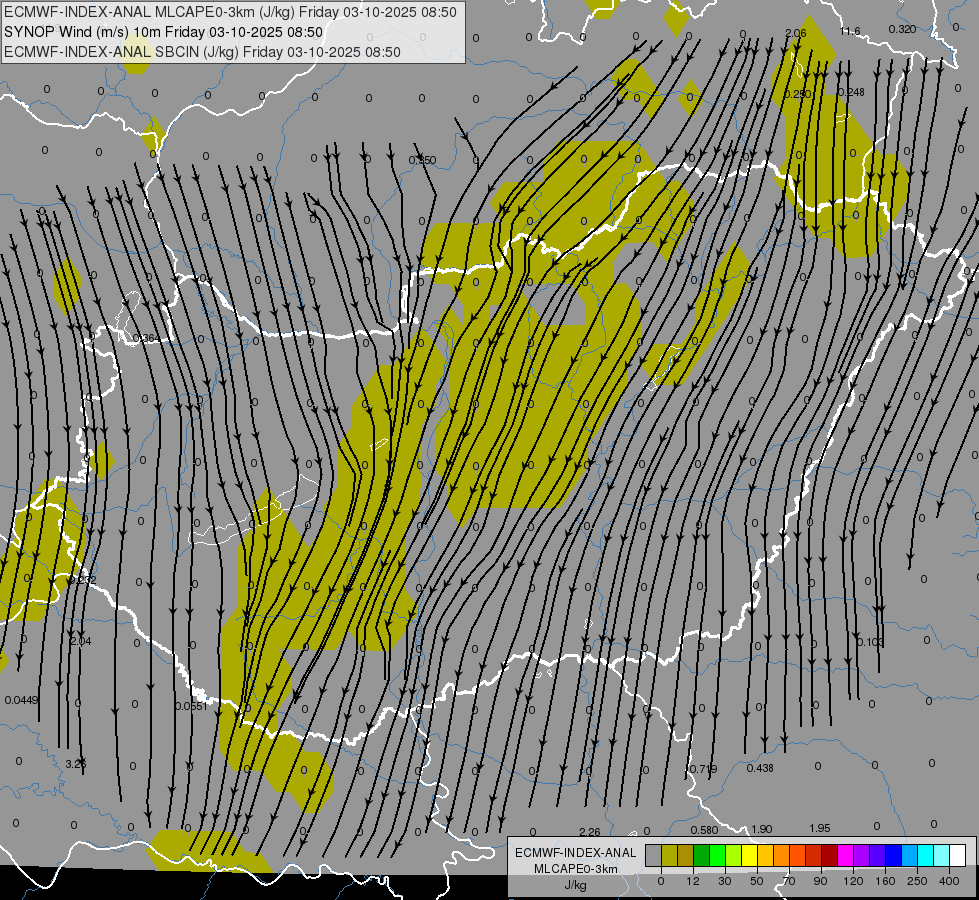Click map value 2.04
Screen dimensions: 979x900
pos(81,641)
